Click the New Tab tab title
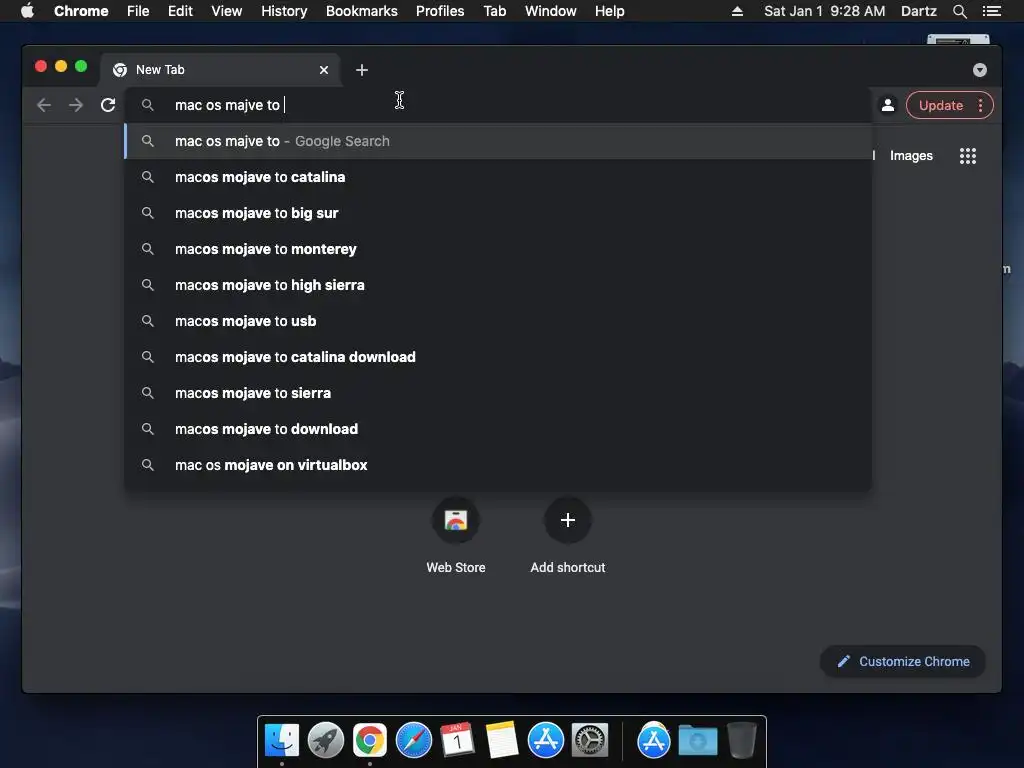 tap(160, 70)
